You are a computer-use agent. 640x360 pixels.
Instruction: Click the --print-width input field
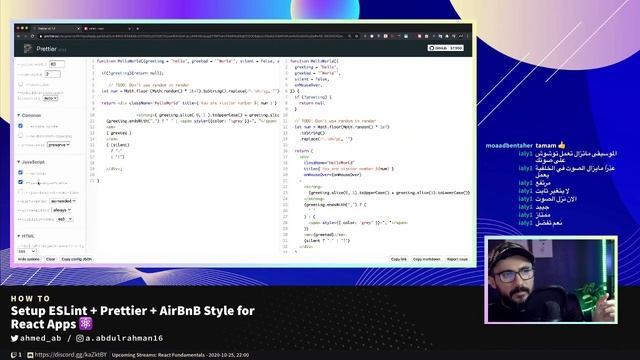point(57,64)
